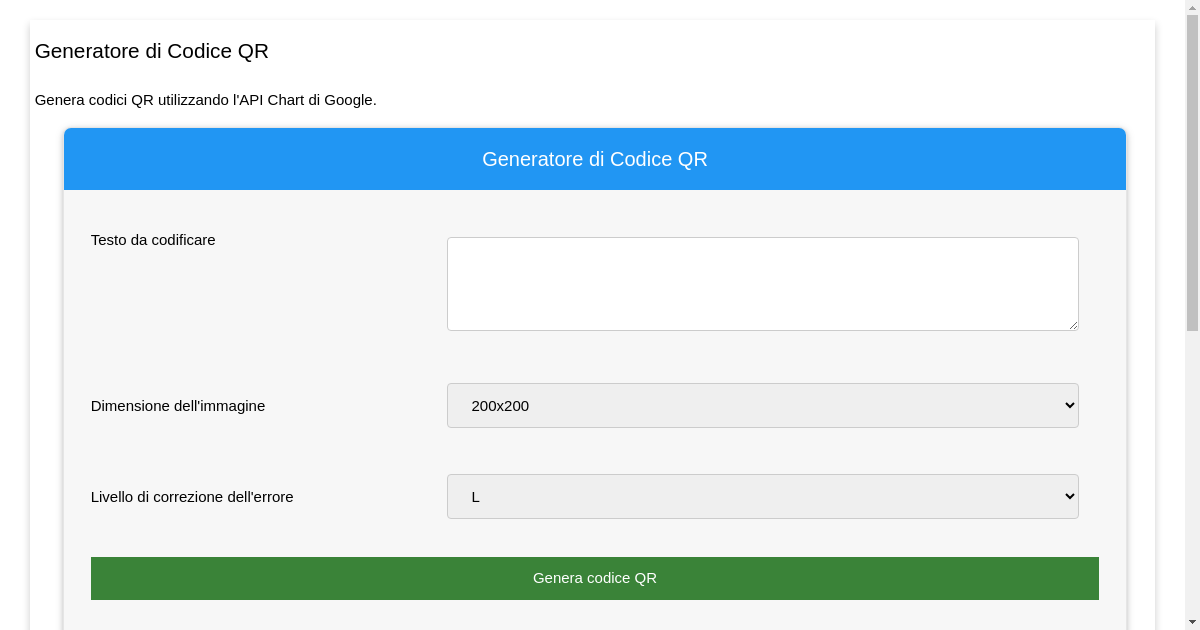Image resolution: width=1200 pixels, height=630 pixels.
Task: Click the Livello di correzione dell'errore label
Action: 192,496
